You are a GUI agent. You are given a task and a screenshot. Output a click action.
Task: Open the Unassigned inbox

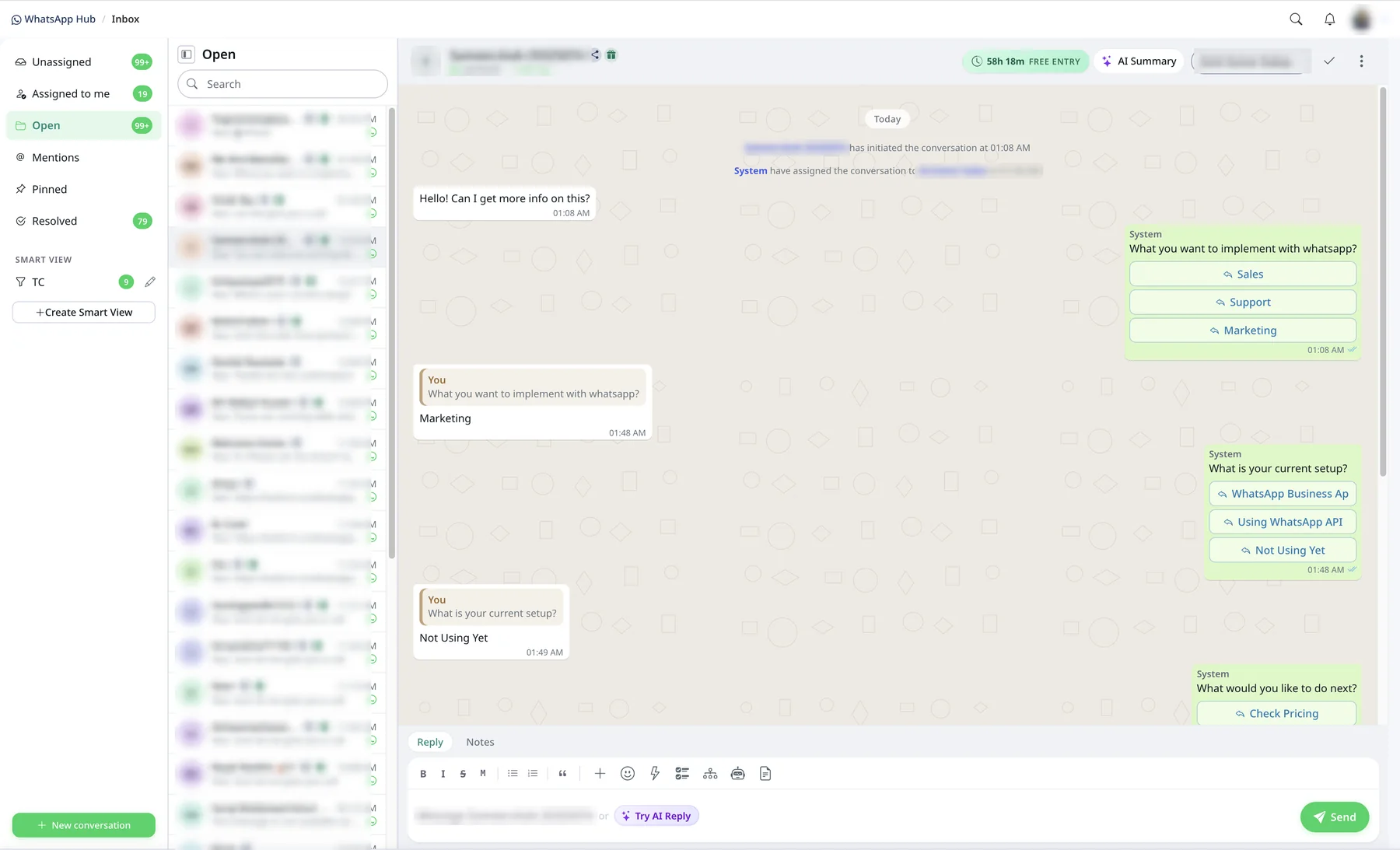pyautogui.click(x=84, y=62)
